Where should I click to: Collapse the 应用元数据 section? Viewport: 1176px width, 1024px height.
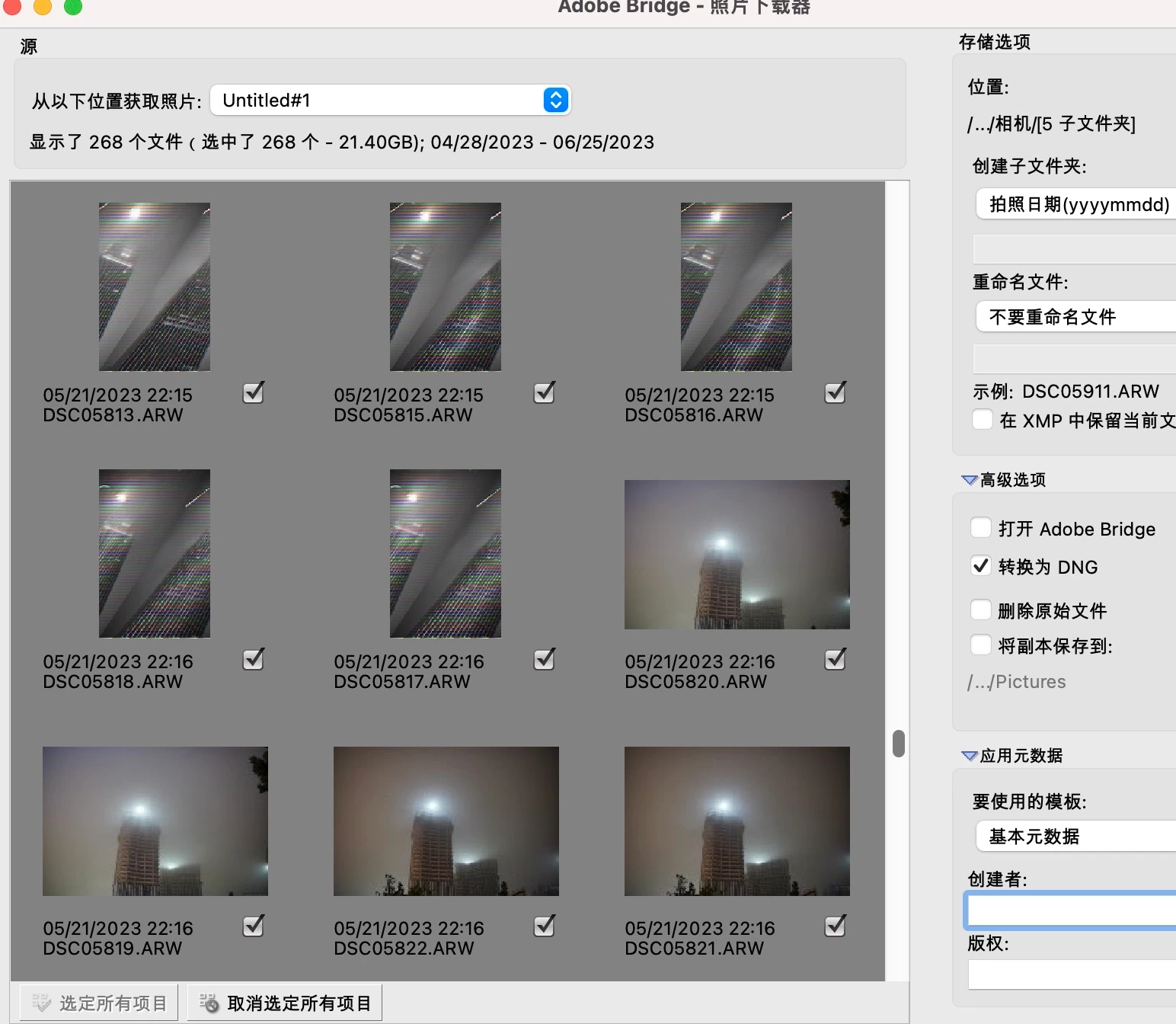click(x=970, y=756)
